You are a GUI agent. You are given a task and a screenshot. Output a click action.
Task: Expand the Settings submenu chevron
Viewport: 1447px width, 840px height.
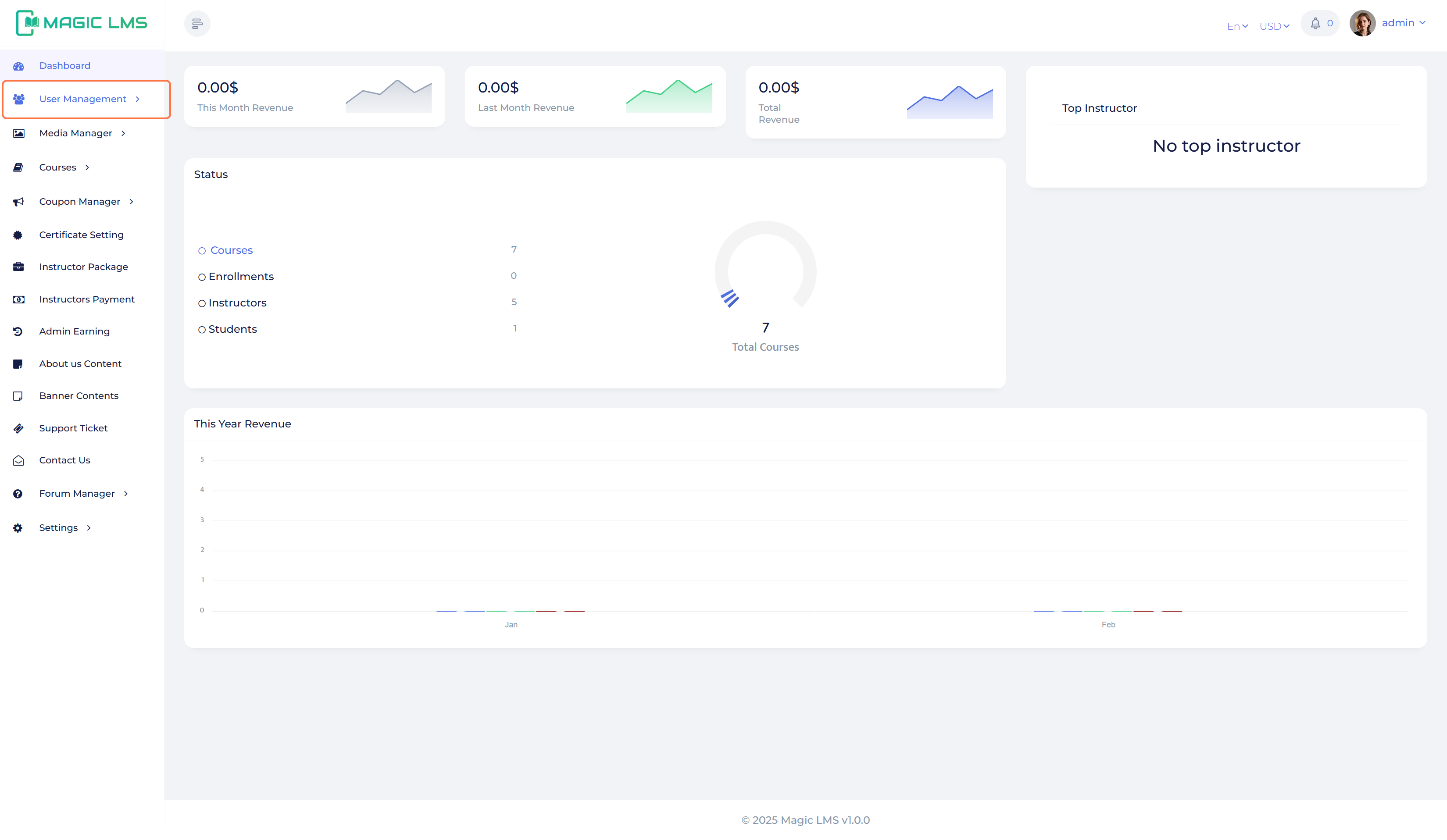click(89, 528)
